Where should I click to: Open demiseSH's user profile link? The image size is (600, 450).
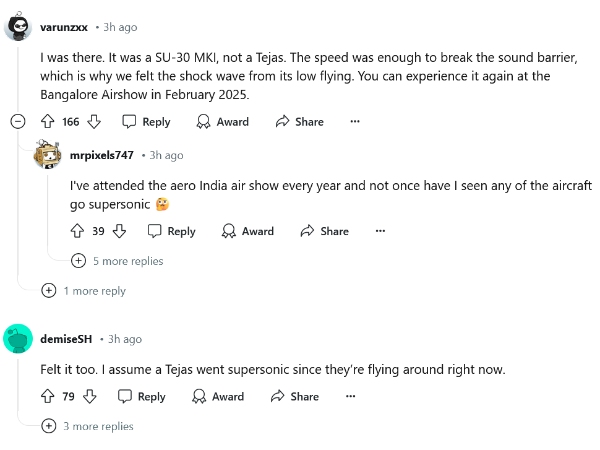[x=67, y=339]
